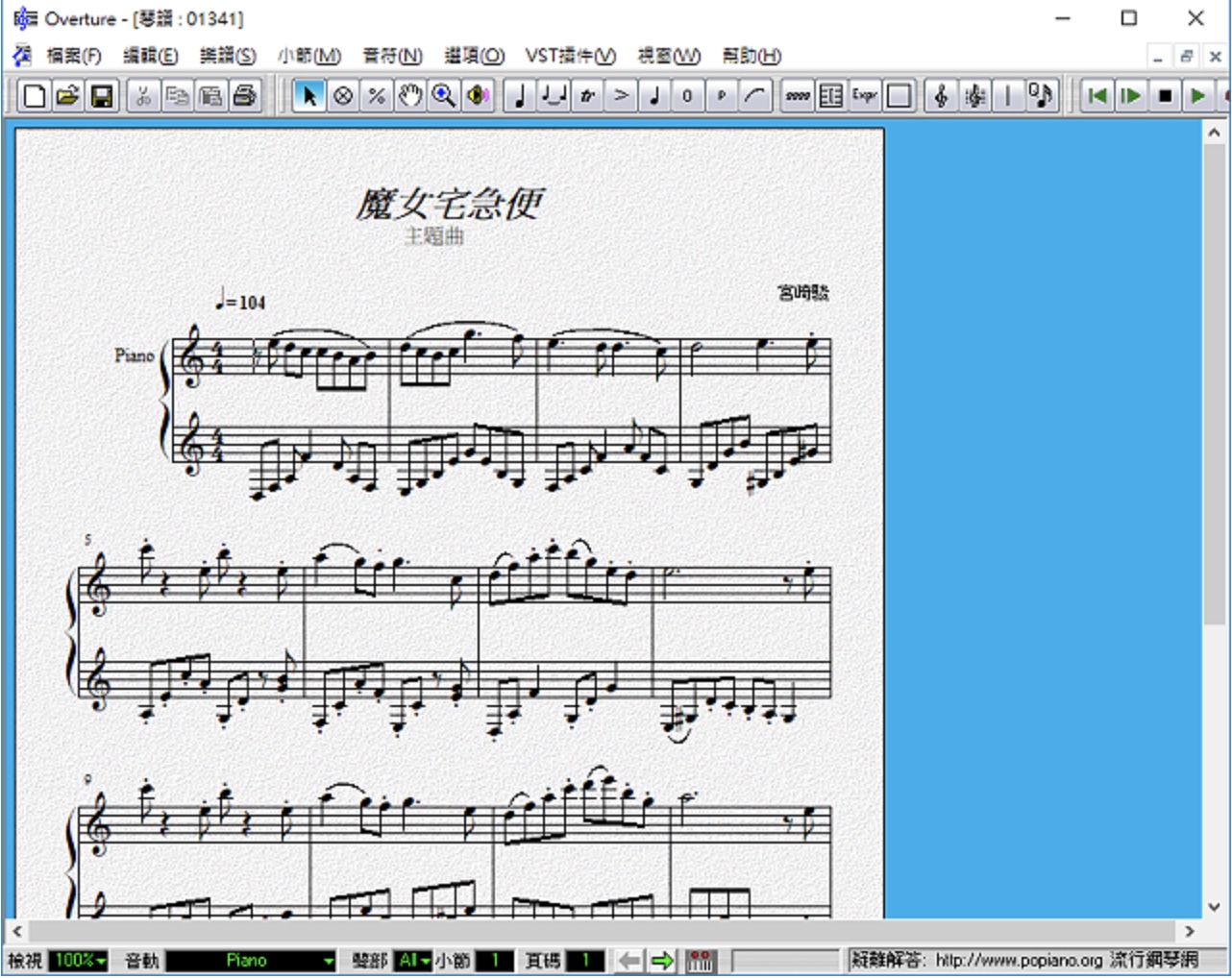Cut selection with scissors icon

tap(143, 96)
